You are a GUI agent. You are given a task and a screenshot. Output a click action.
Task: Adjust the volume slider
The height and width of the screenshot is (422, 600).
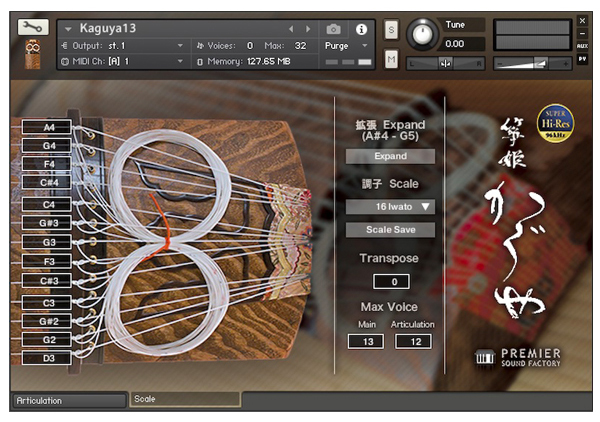[533, 64]
